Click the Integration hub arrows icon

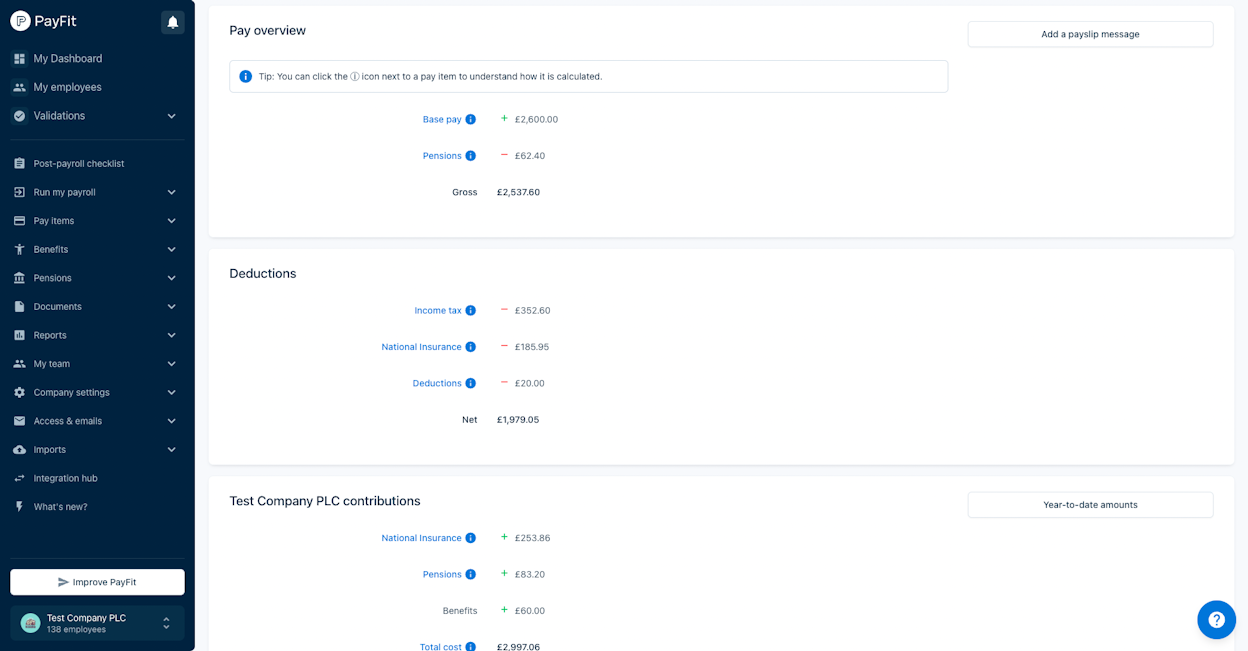pyautogui.click(x=19, y=478)
